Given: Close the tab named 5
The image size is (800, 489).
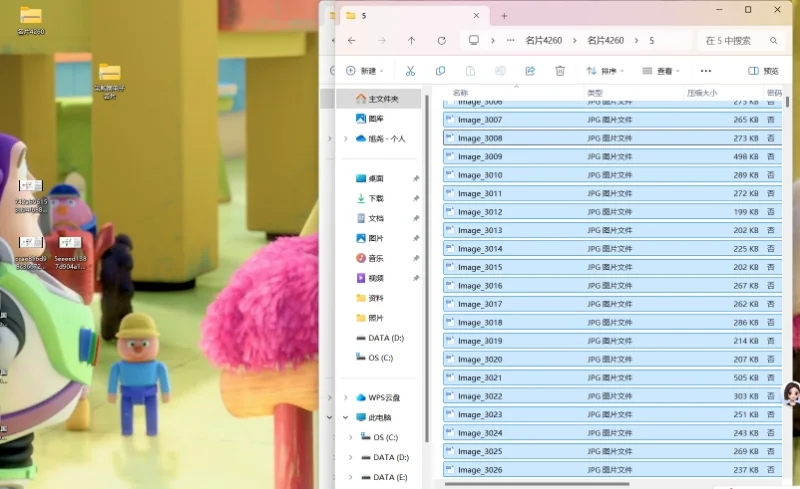Looking at the screenshot, I should tap(476, 16).
